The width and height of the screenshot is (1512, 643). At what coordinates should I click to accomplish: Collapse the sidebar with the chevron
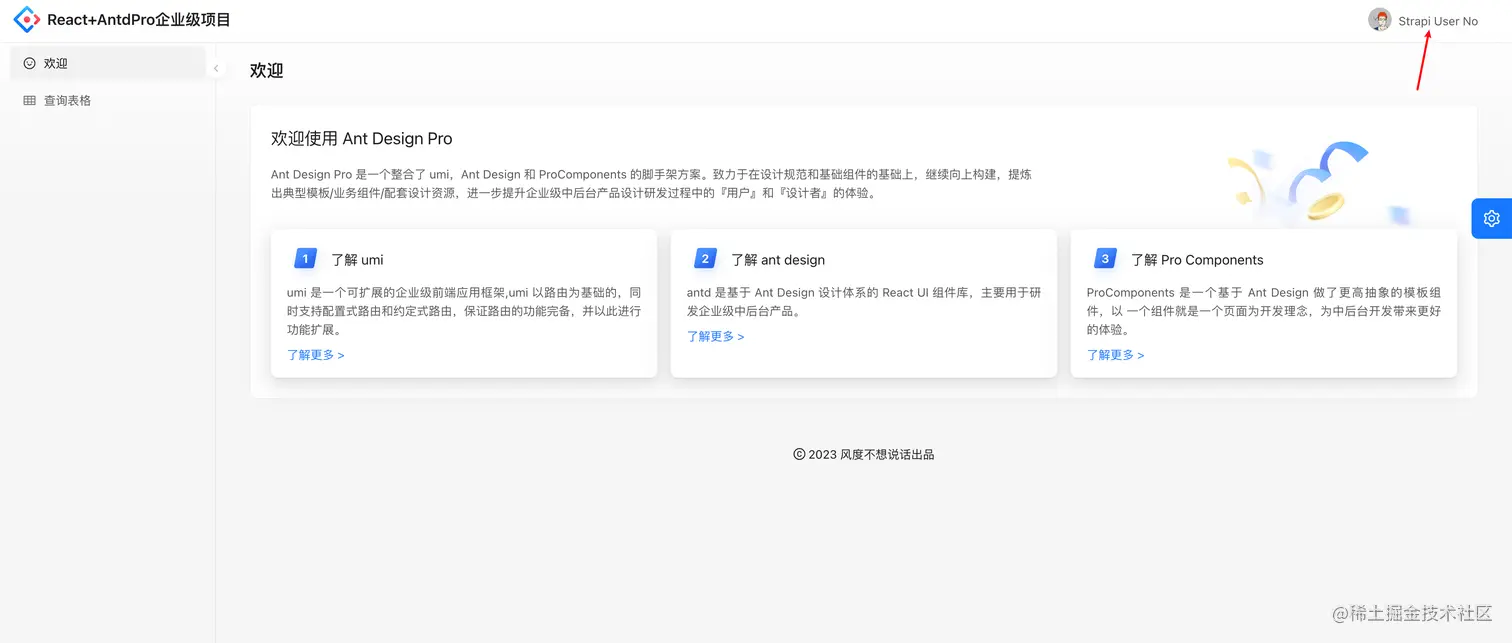coord(216,68)
